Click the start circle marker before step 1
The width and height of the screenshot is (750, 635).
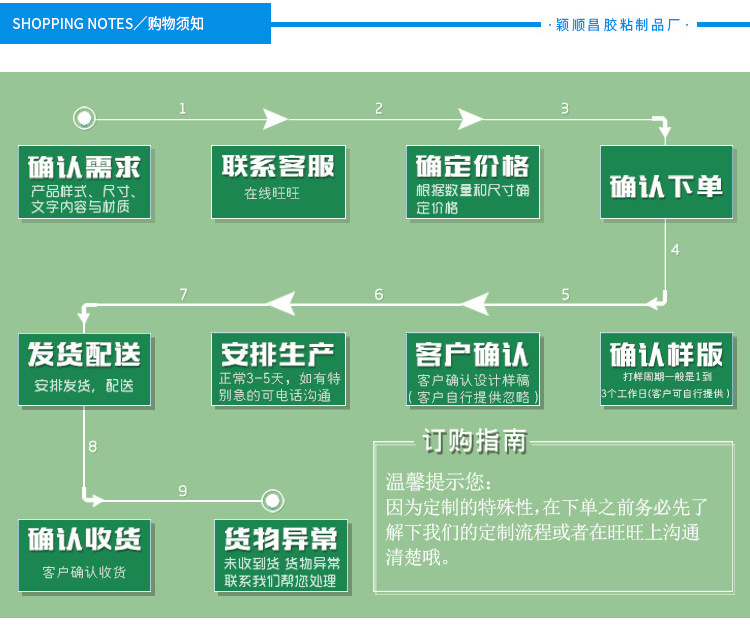(84, 118)
